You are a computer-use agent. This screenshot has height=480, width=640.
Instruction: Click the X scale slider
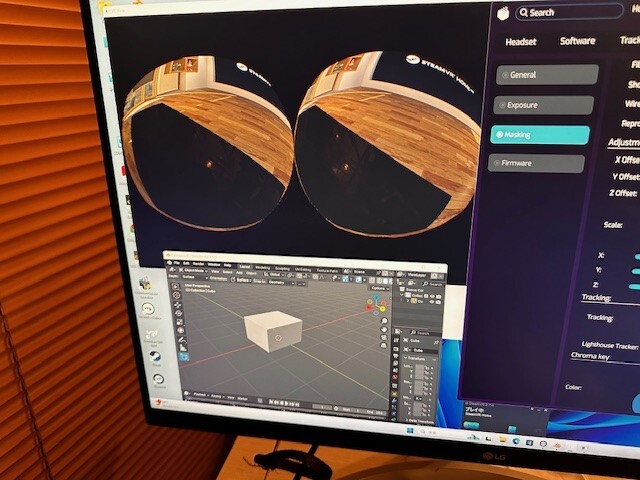tap(637, 257)
